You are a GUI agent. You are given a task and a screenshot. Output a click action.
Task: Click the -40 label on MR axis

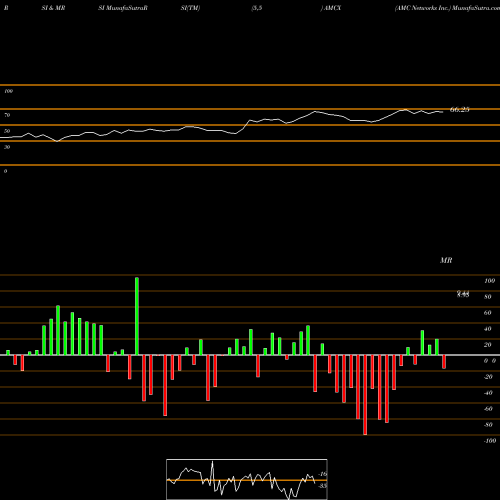[488, 393]
